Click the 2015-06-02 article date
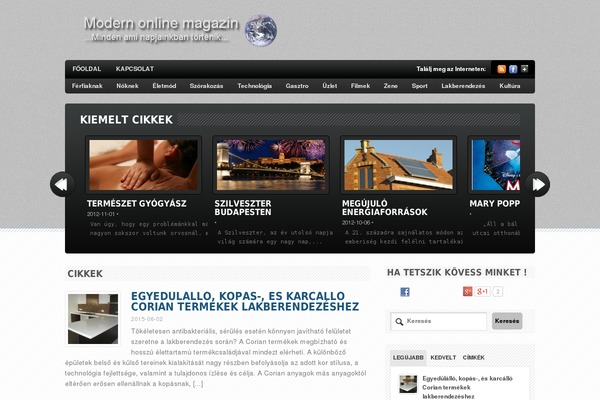 tap(147, 319)
